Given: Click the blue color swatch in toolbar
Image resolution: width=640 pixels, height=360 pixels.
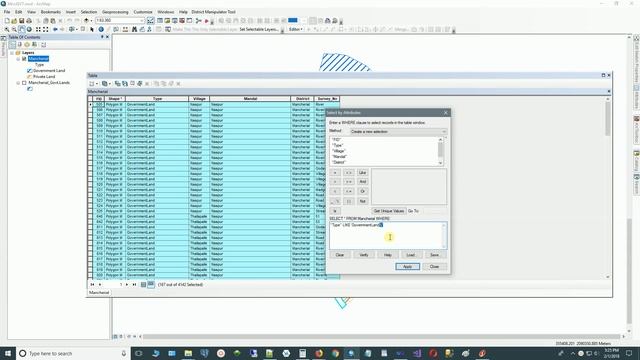Looking at the screenshot, I should pyautogui.click(x=293, y=20).
